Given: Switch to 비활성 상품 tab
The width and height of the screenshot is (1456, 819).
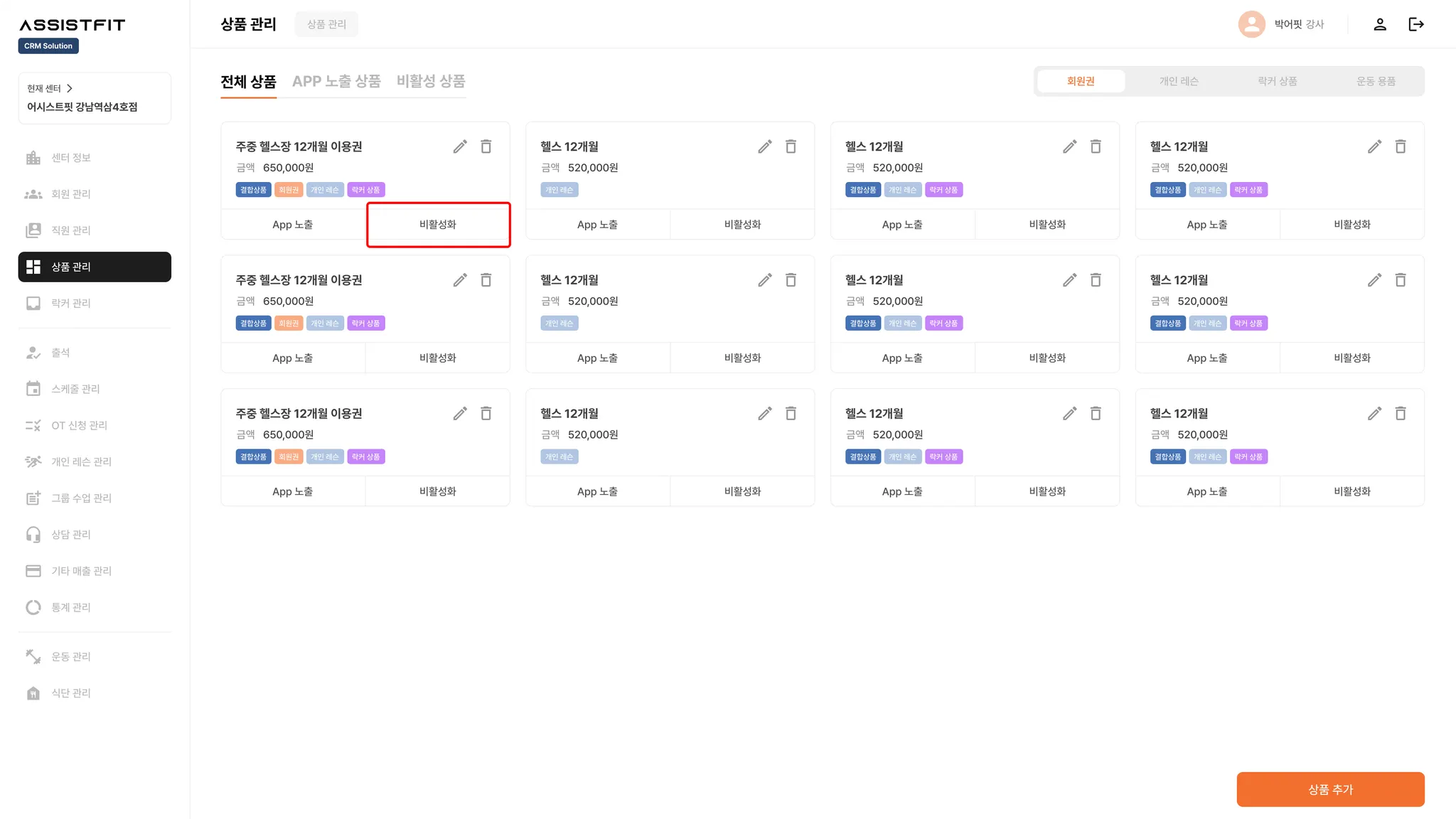Looking at the screenshot, I should 430,81.
